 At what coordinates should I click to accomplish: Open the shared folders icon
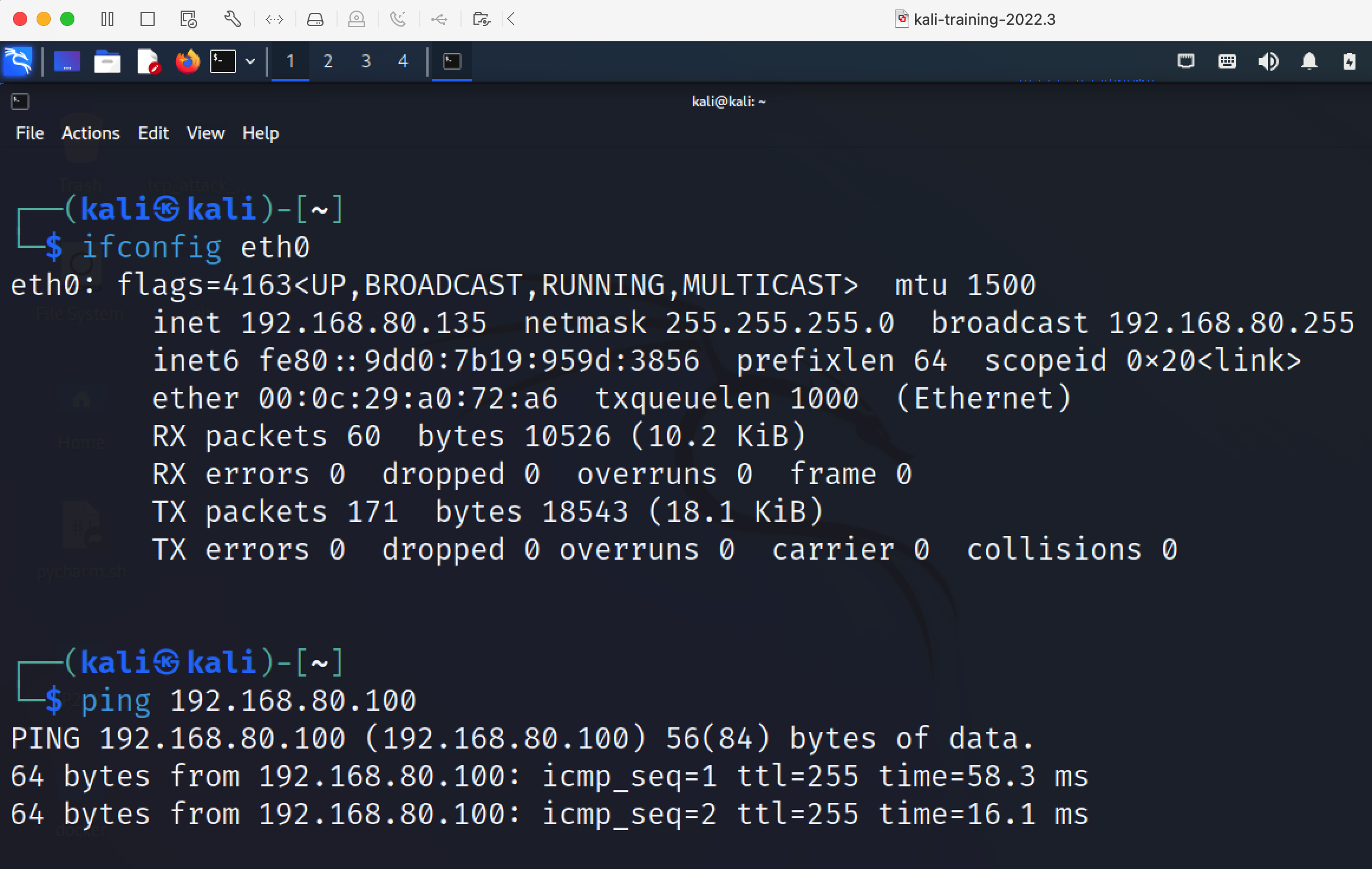[x=482, y=19]
